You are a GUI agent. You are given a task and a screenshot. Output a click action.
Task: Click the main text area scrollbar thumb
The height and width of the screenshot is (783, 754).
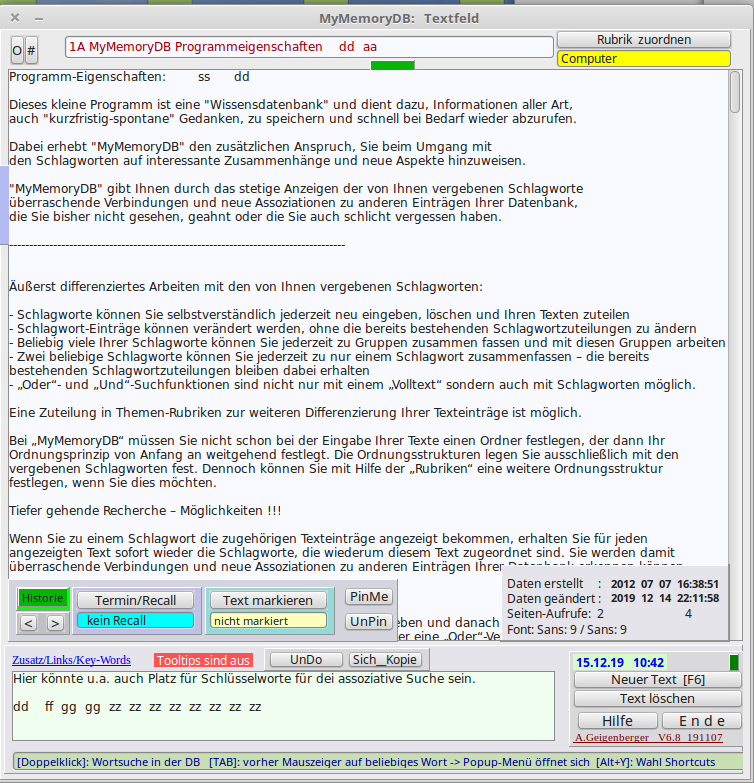pos(735,92)
